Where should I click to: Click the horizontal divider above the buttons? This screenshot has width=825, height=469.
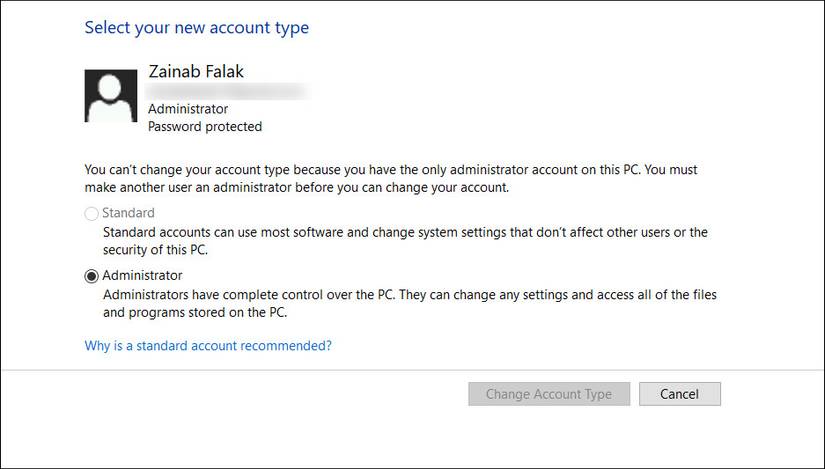412,370
